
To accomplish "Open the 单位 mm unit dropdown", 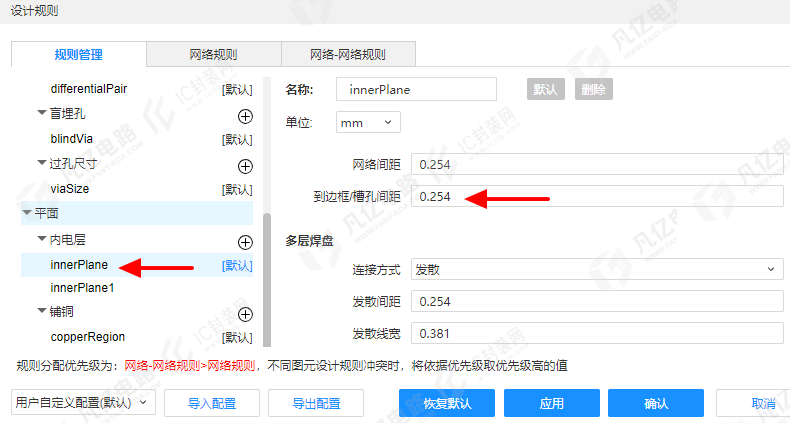I will (x=368, y=122).
